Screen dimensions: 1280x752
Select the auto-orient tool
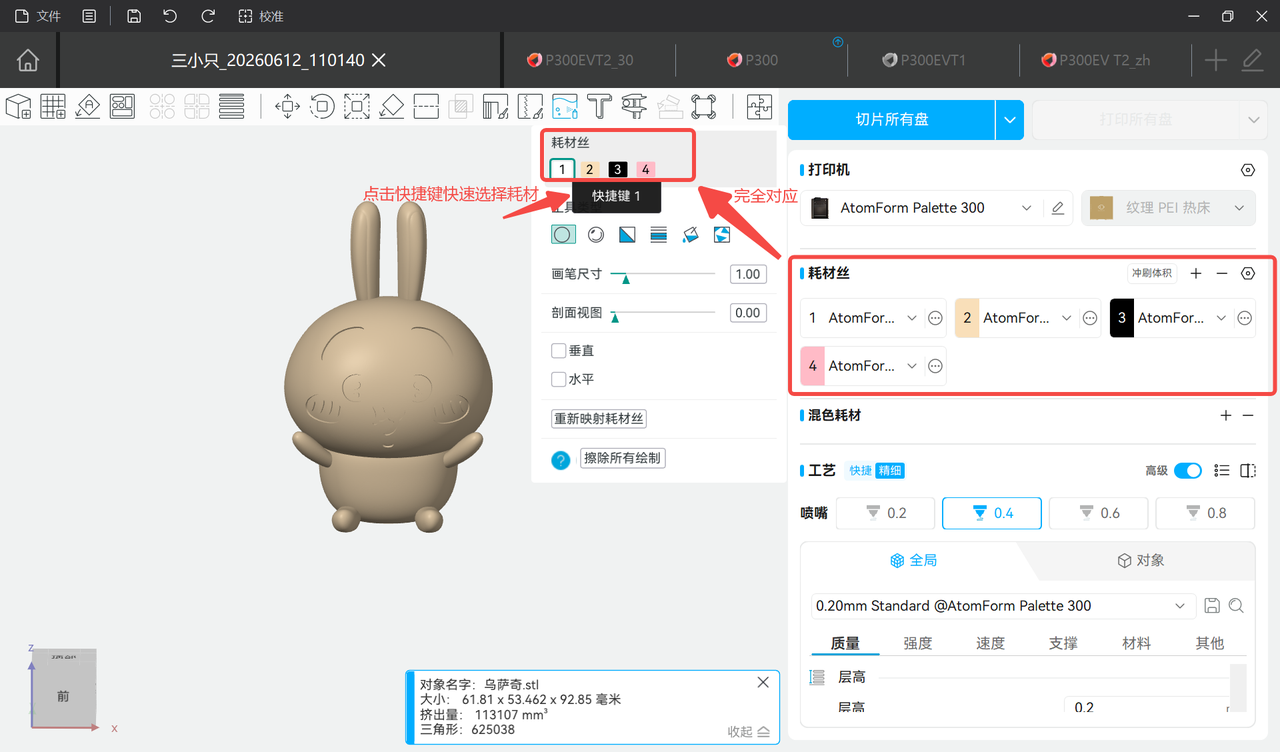[88, 106]
